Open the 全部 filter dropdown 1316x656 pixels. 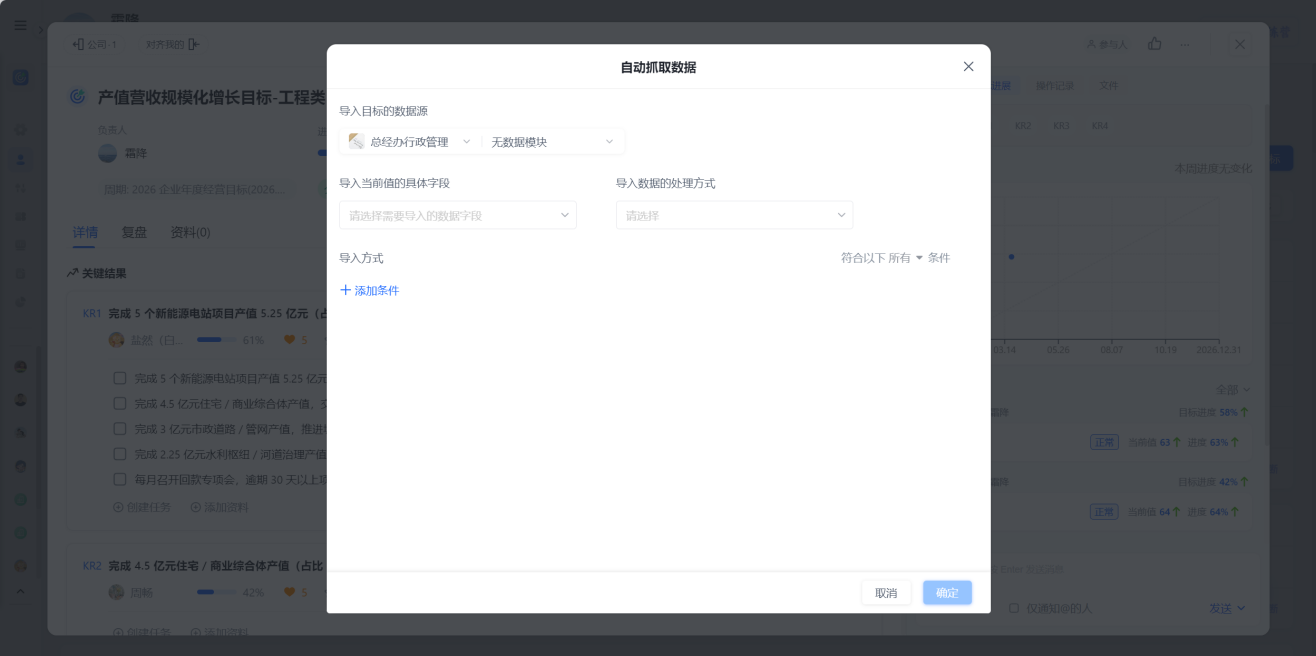coord(1233,390)
